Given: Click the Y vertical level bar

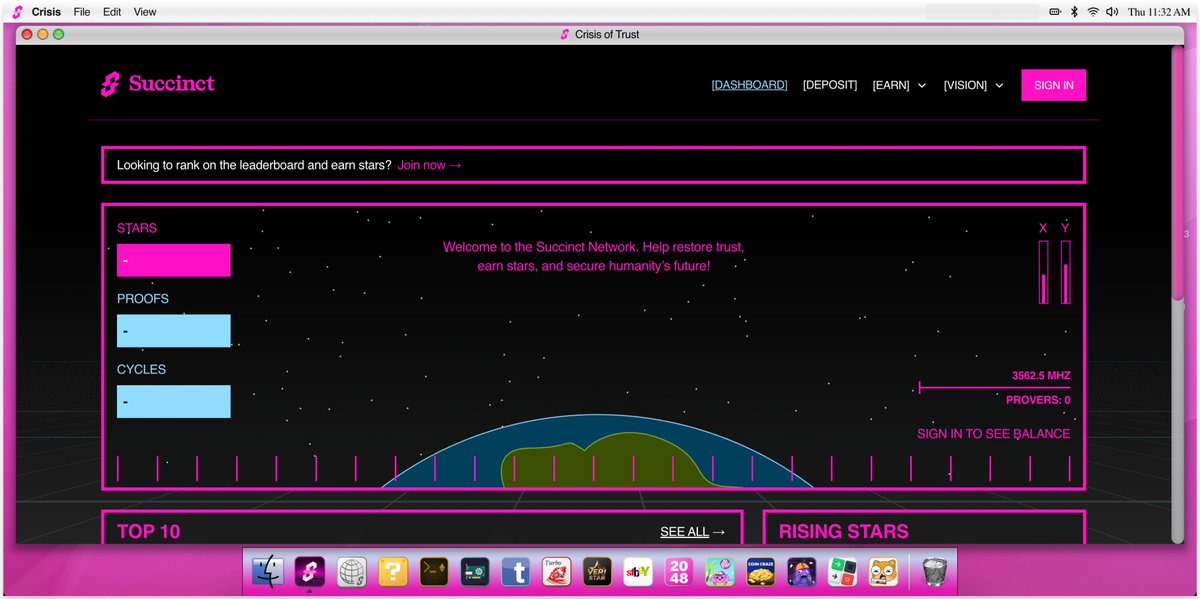Looking at the screenshot, I should [x=1066, y=272].
